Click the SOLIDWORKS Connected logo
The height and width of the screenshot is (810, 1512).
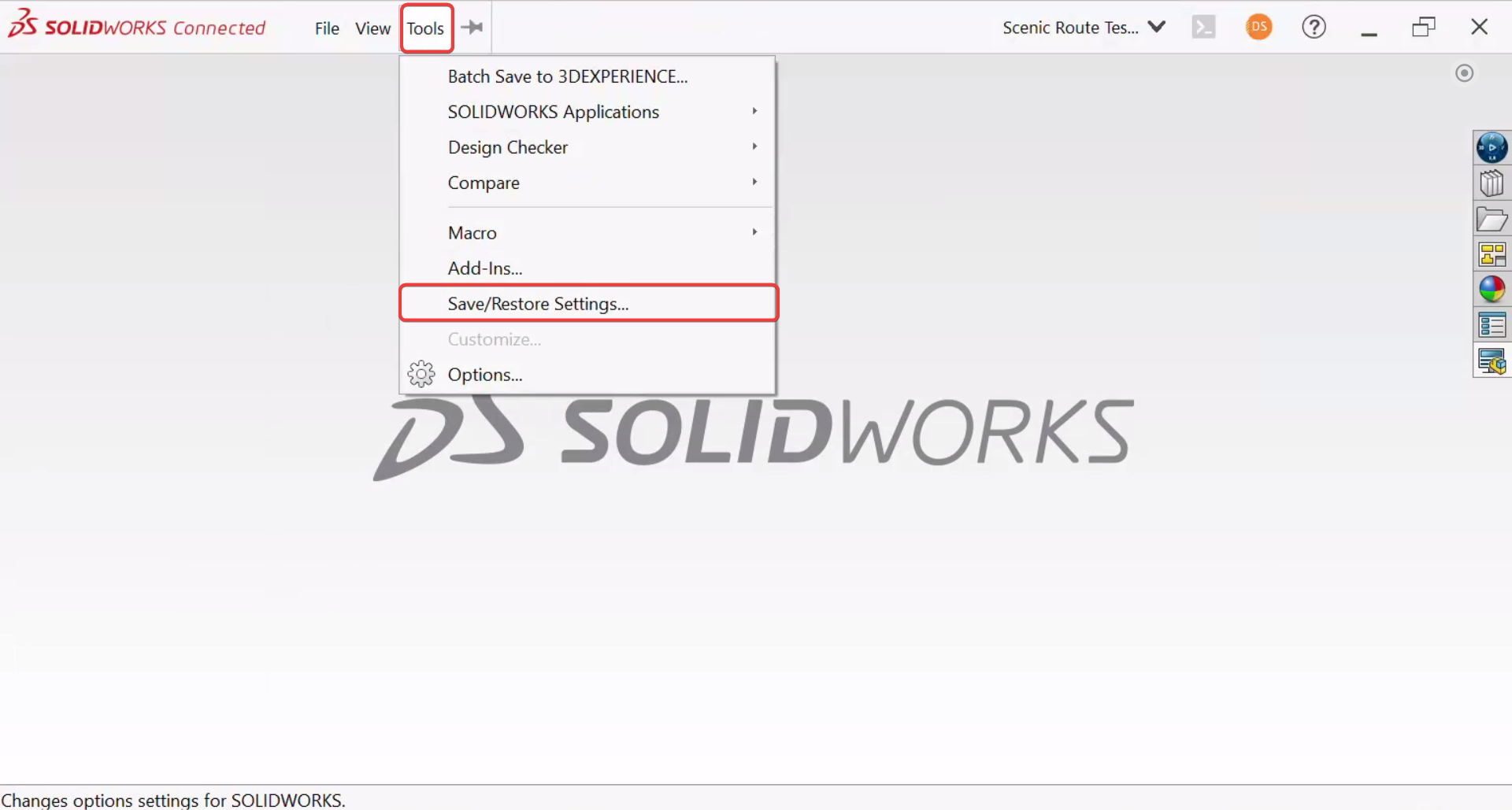pyautogui.click(x=137, y=26)
